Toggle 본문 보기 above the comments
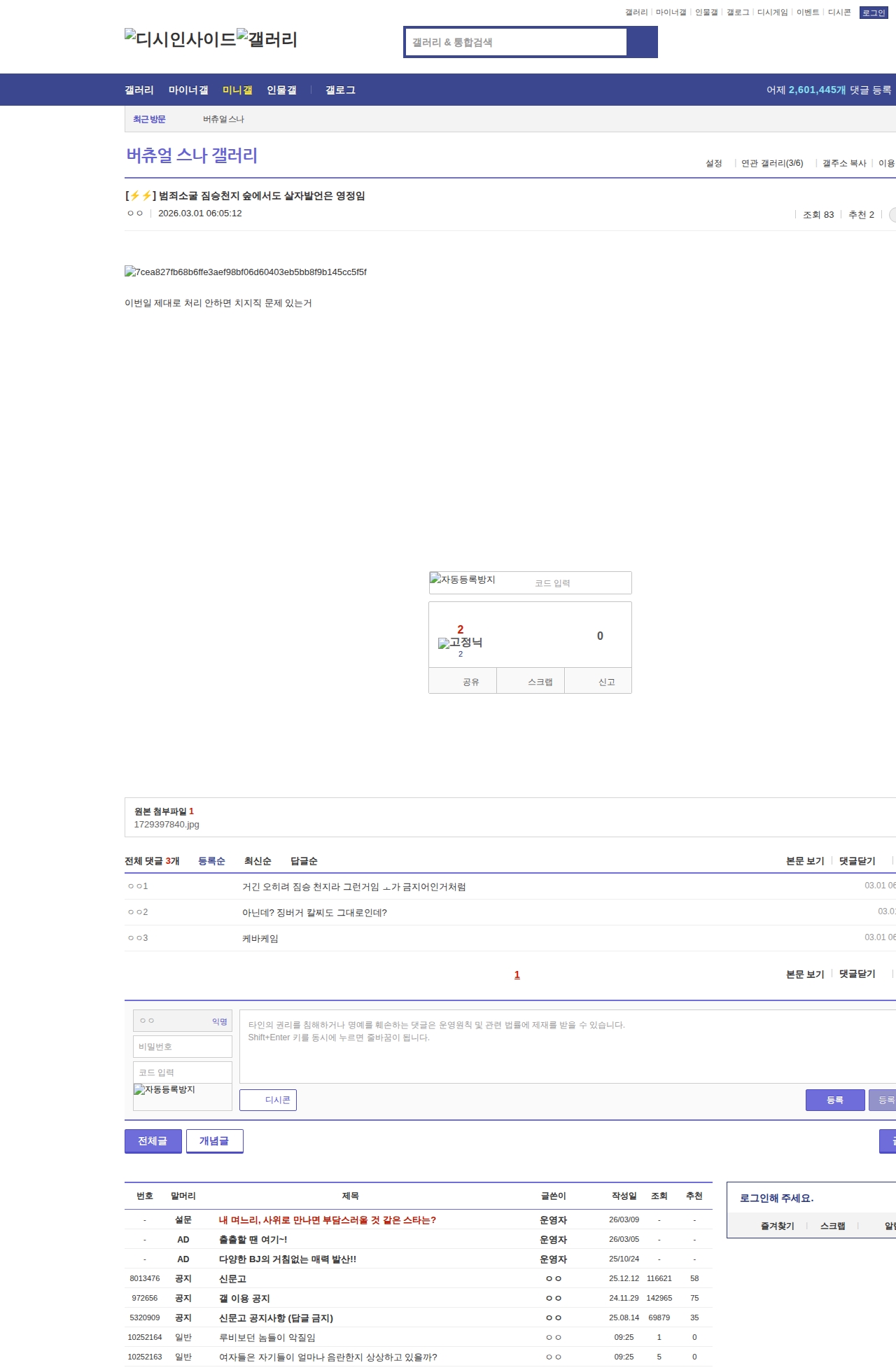The width and height of the screenshot is (896, 1370). [x=805, y=861]
